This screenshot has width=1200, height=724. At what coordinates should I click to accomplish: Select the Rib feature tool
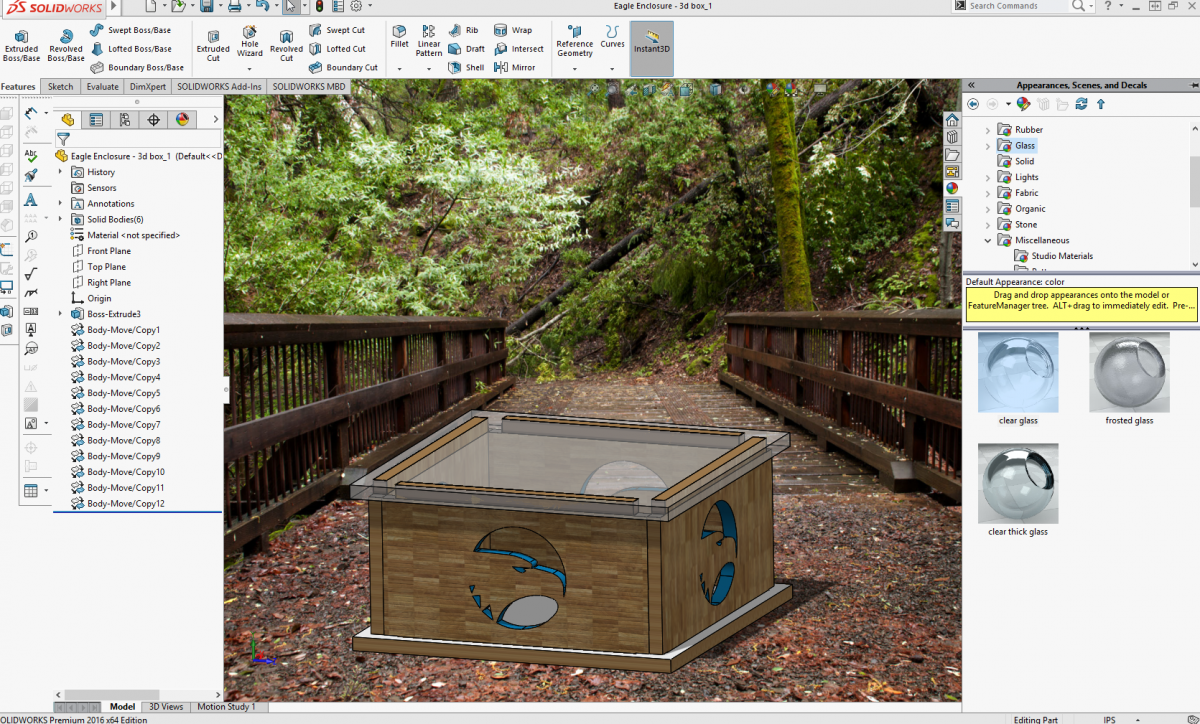[463, 30]
